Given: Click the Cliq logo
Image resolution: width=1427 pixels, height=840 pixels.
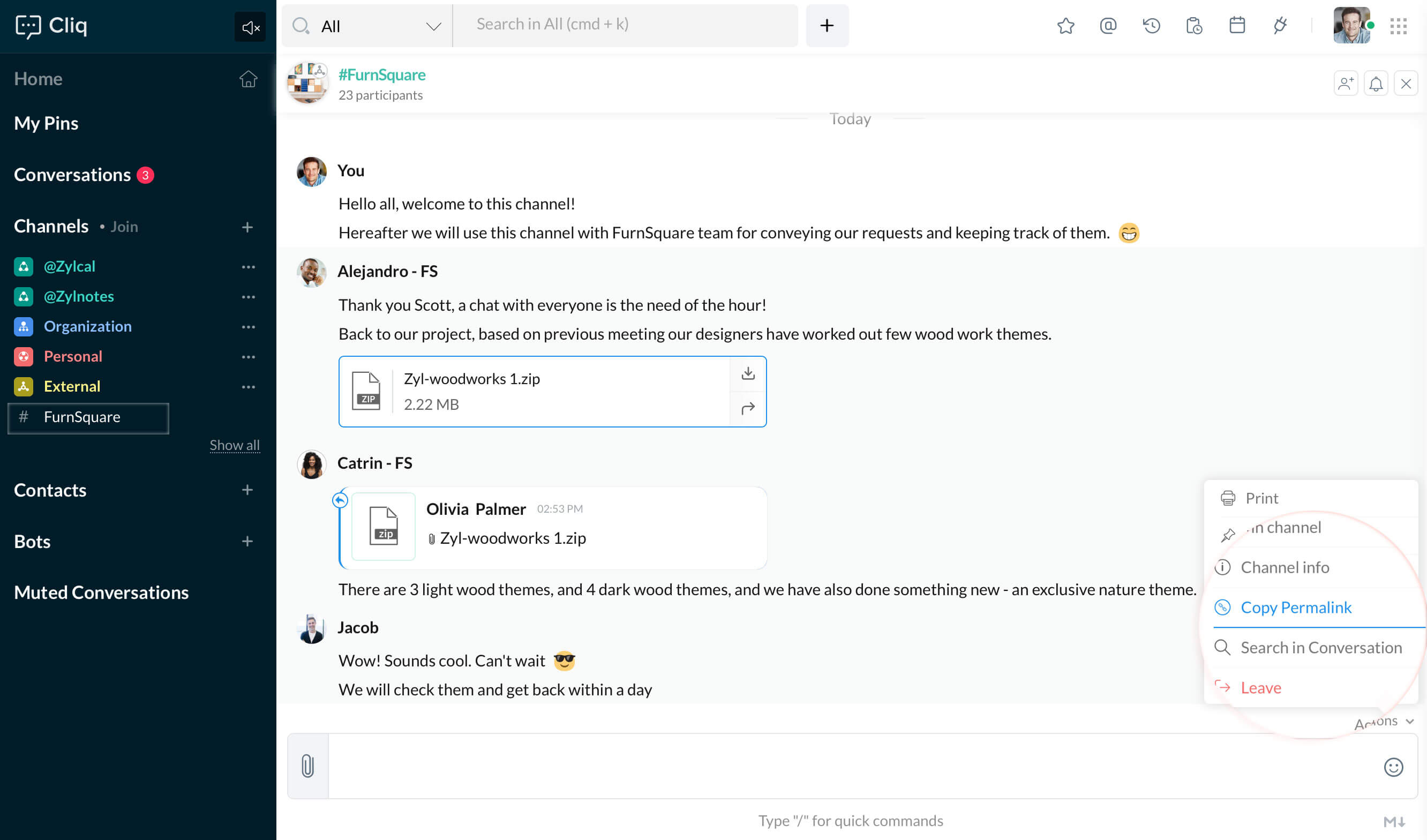Looking at the screenshot, I should pos(51,26).
